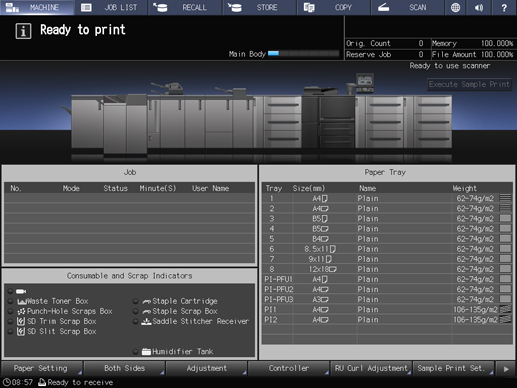Open the help question mark icon

coord(504,7)
